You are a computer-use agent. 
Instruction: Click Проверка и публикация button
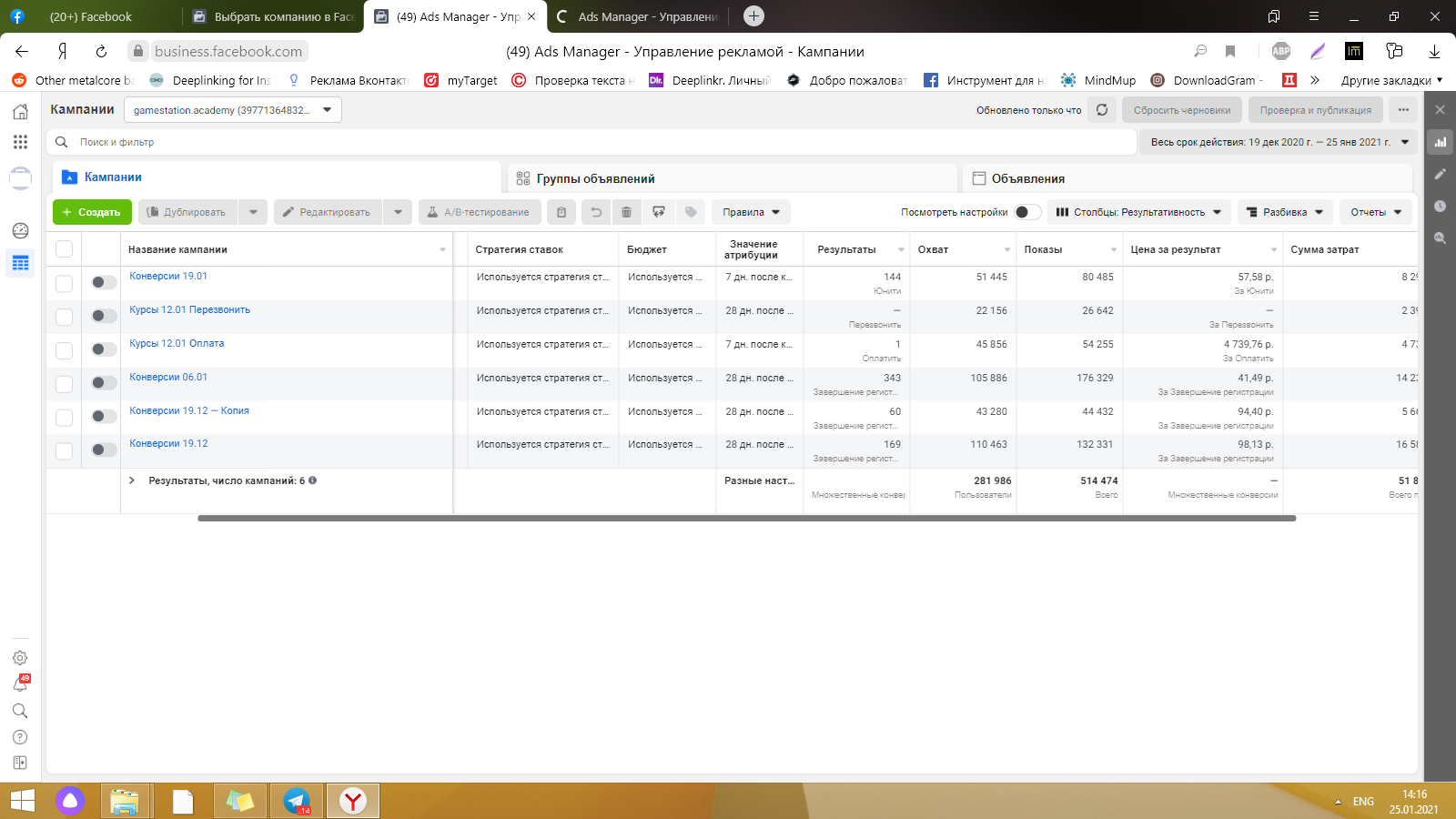pos(1316,110)
